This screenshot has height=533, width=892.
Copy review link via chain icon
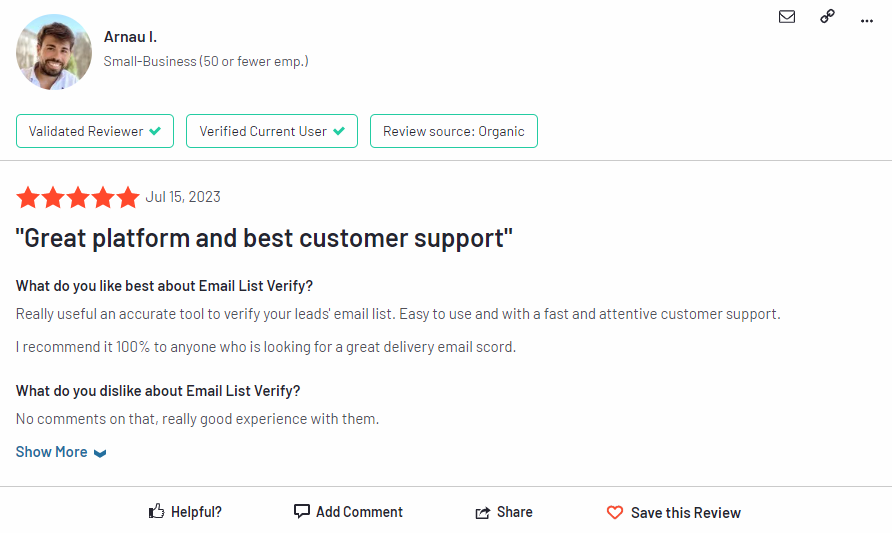(827, 16)
